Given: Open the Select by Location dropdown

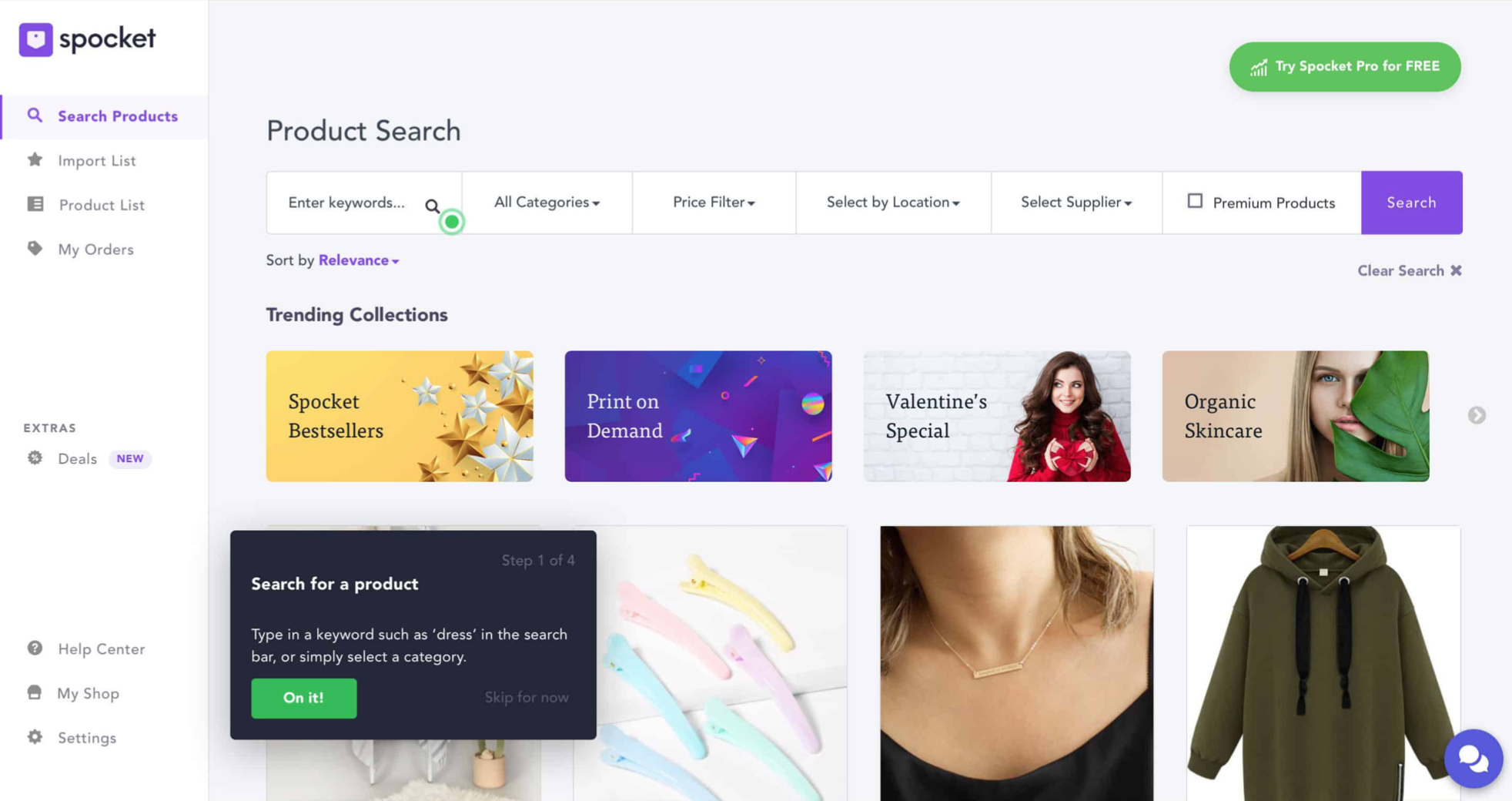Looking at the screenshot, I should [x=893, y=203].
